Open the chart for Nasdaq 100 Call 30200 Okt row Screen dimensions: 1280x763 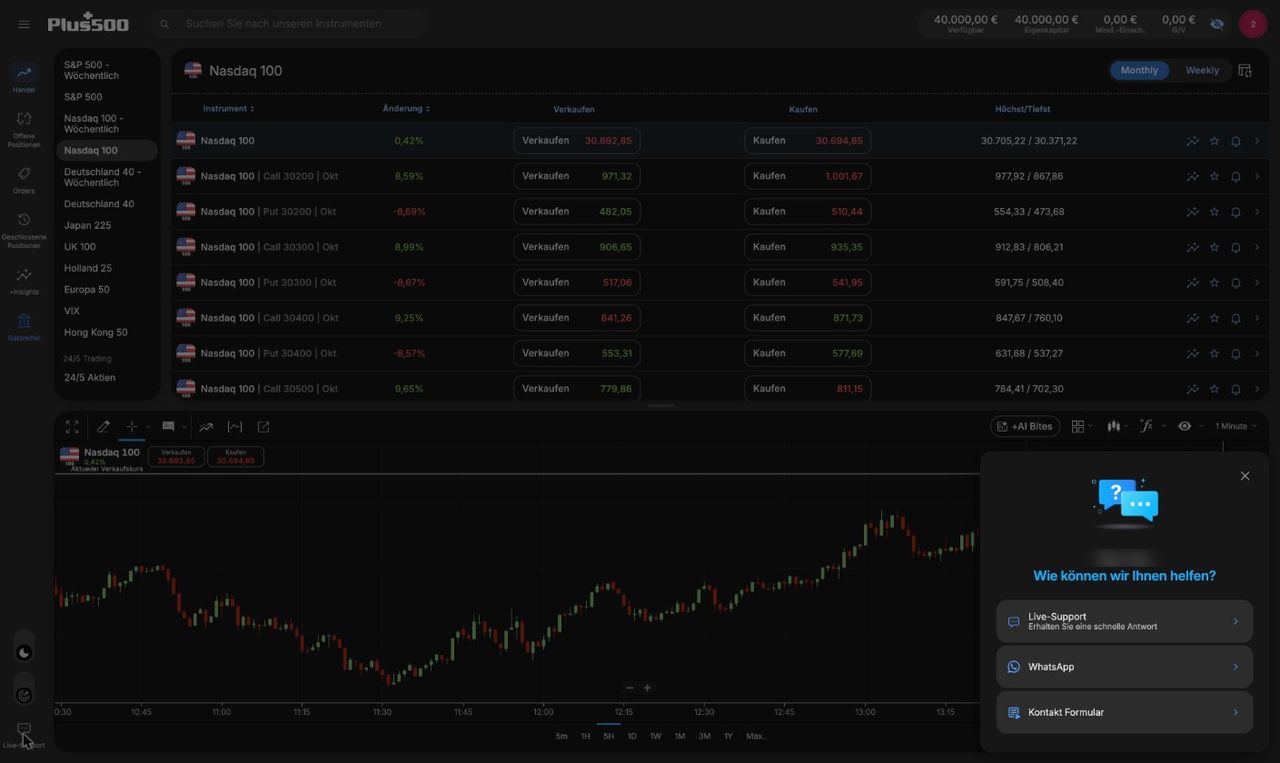point(1193,177)
